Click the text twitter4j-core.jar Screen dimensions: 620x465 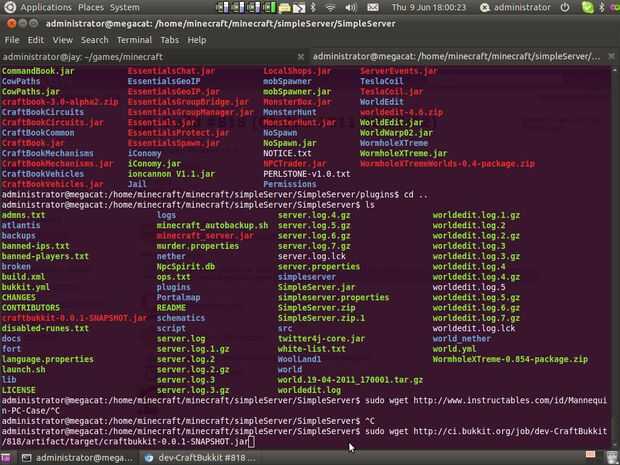(x=321, y=338)
